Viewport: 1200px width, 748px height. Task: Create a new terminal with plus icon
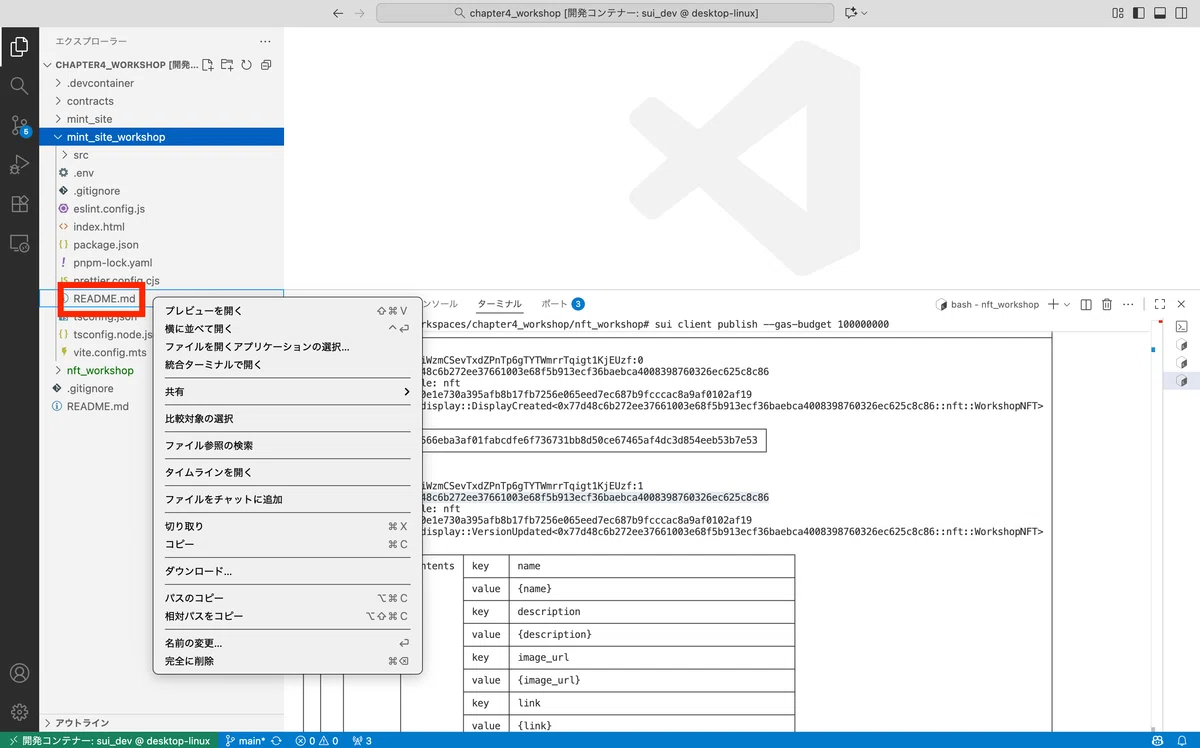(x=1053, y=304)
